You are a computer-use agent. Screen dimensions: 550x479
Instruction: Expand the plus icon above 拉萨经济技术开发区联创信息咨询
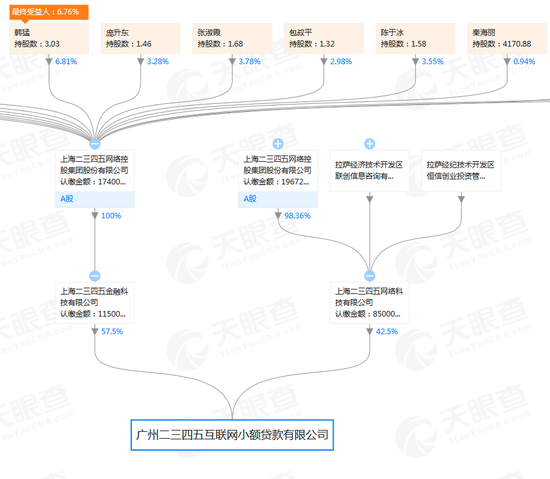click(369, 143)
